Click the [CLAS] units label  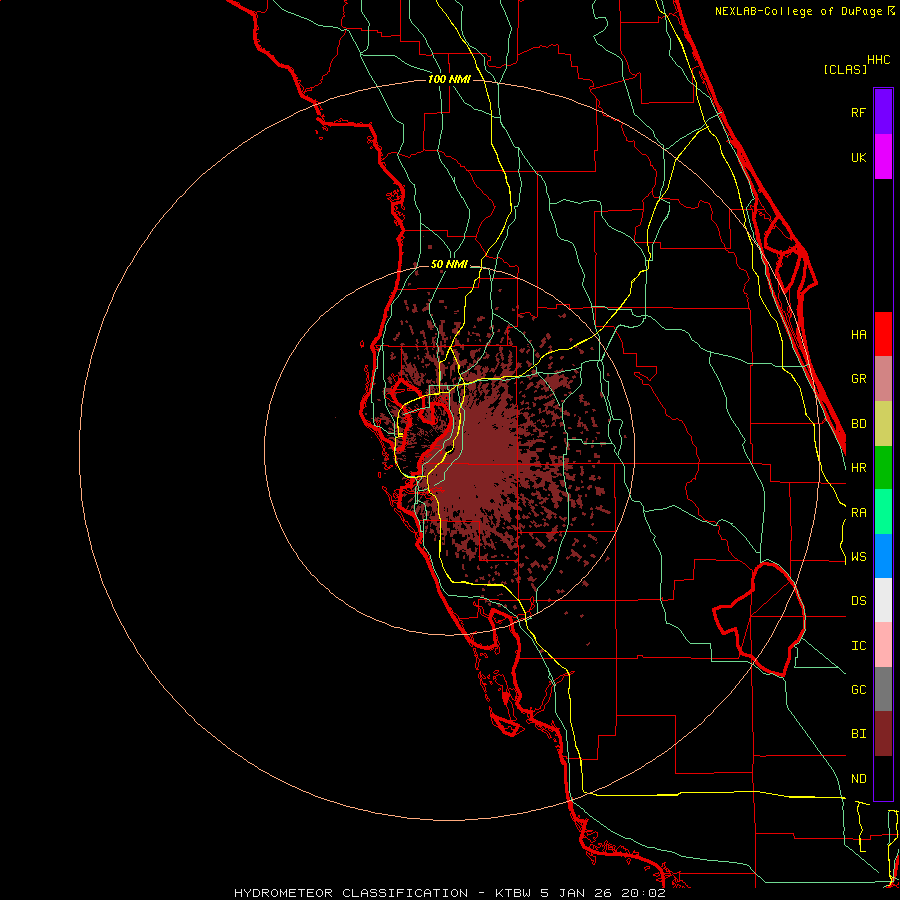[845, 70]
